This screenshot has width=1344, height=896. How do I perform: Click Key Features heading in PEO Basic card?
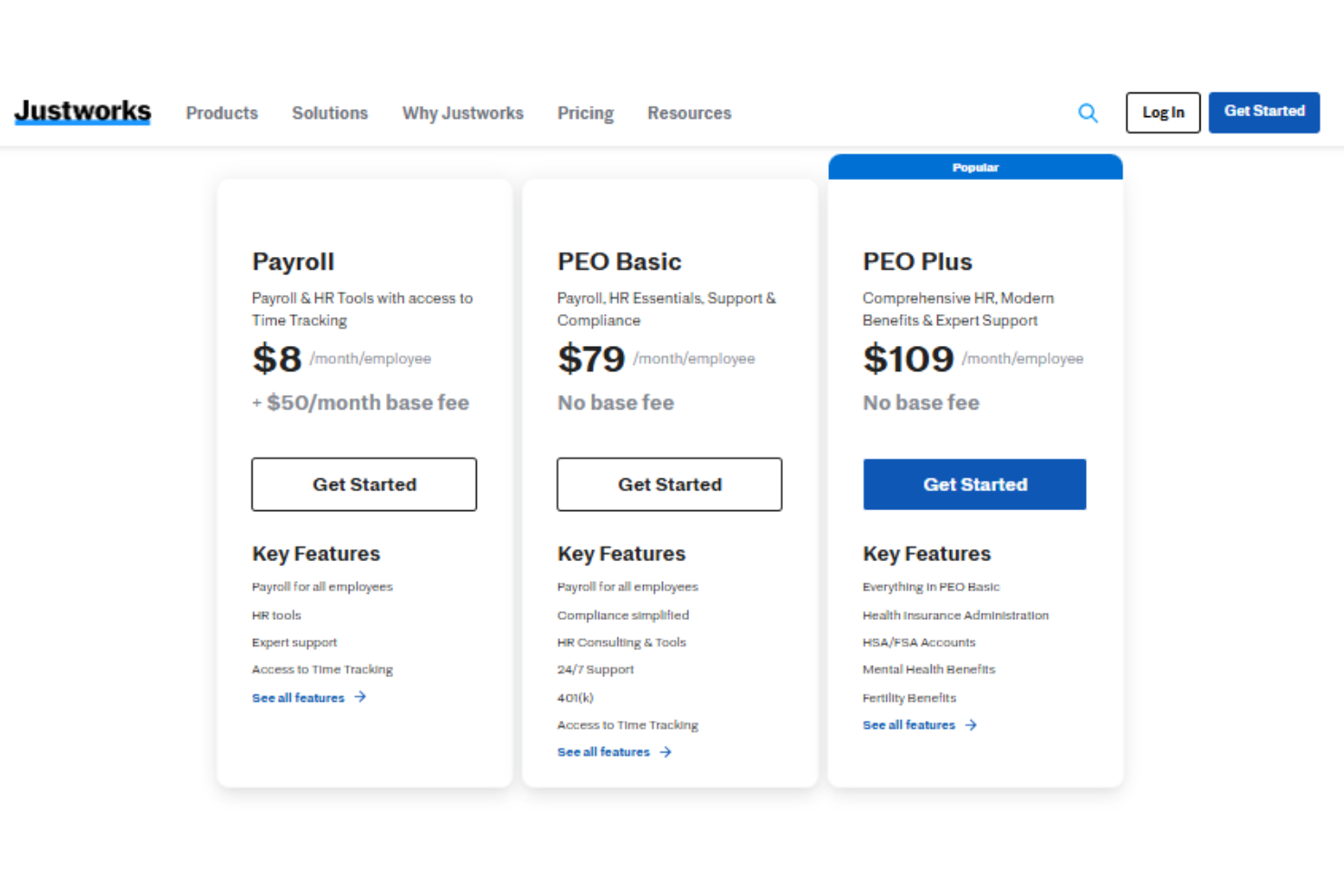pos(621,553)
